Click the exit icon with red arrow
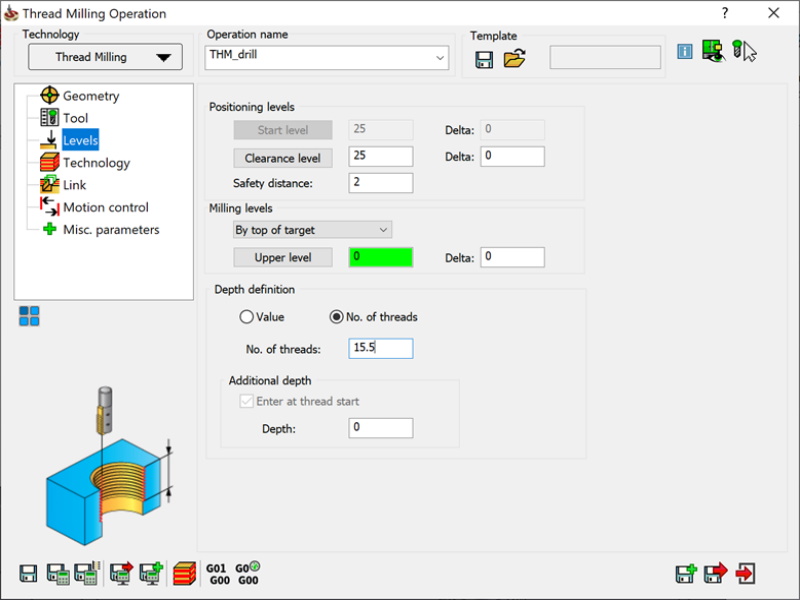800x600 pixels. tap(746, 574)
